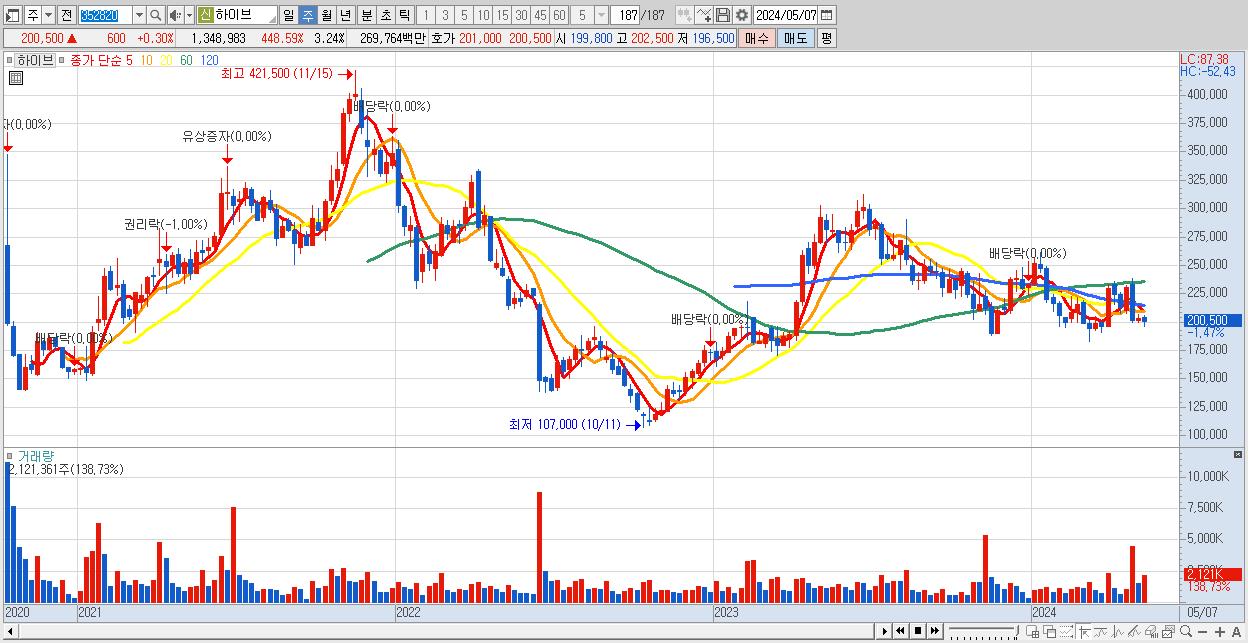
Task: Open the custom interval dropdown arrow
Action: (601, 15)
